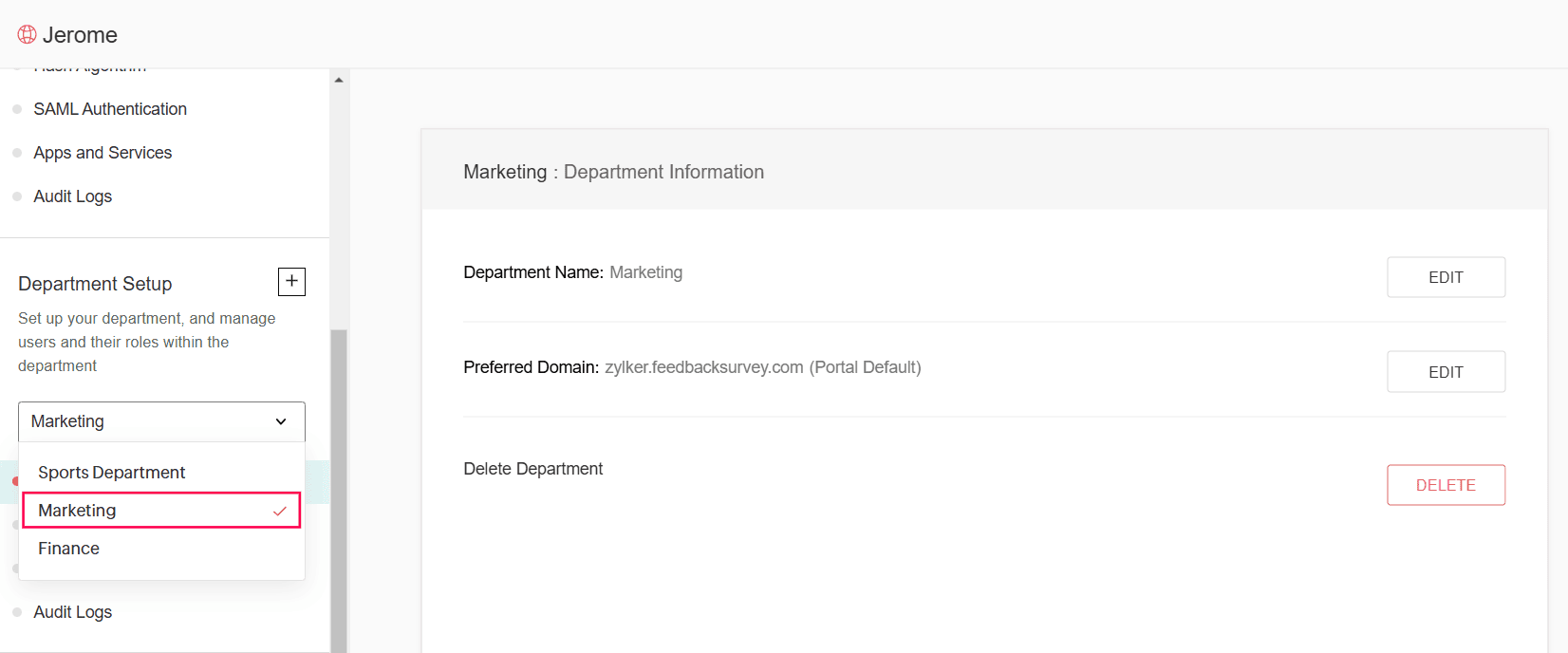Image resolution: width=1568 pixels, height=653 pixels.
Task: Click the Jerome globe logo icon
Action: click(x=27, y=35)
